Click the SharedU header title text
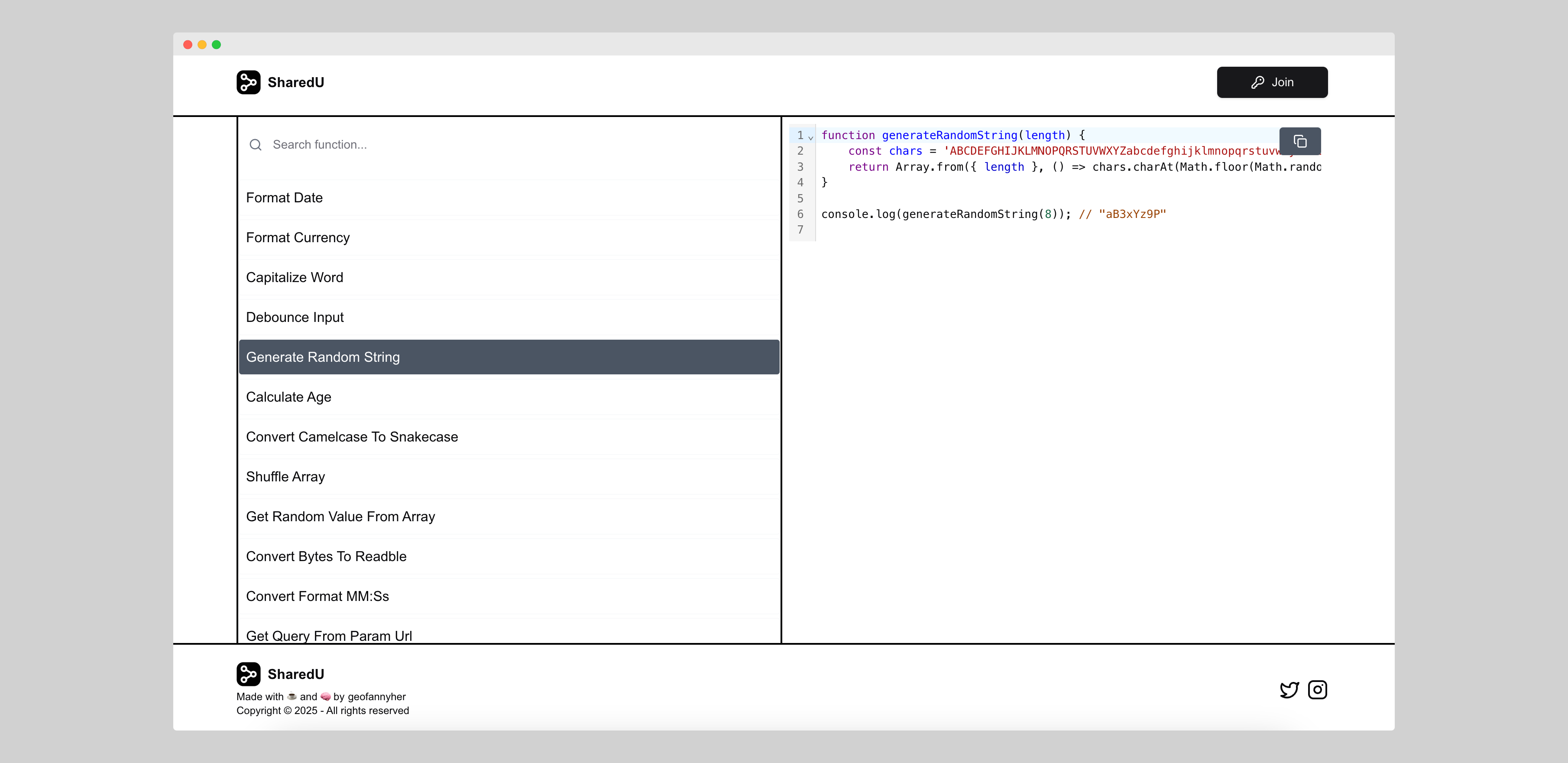This screenshot has height=763, width=1568. point(296,82)
